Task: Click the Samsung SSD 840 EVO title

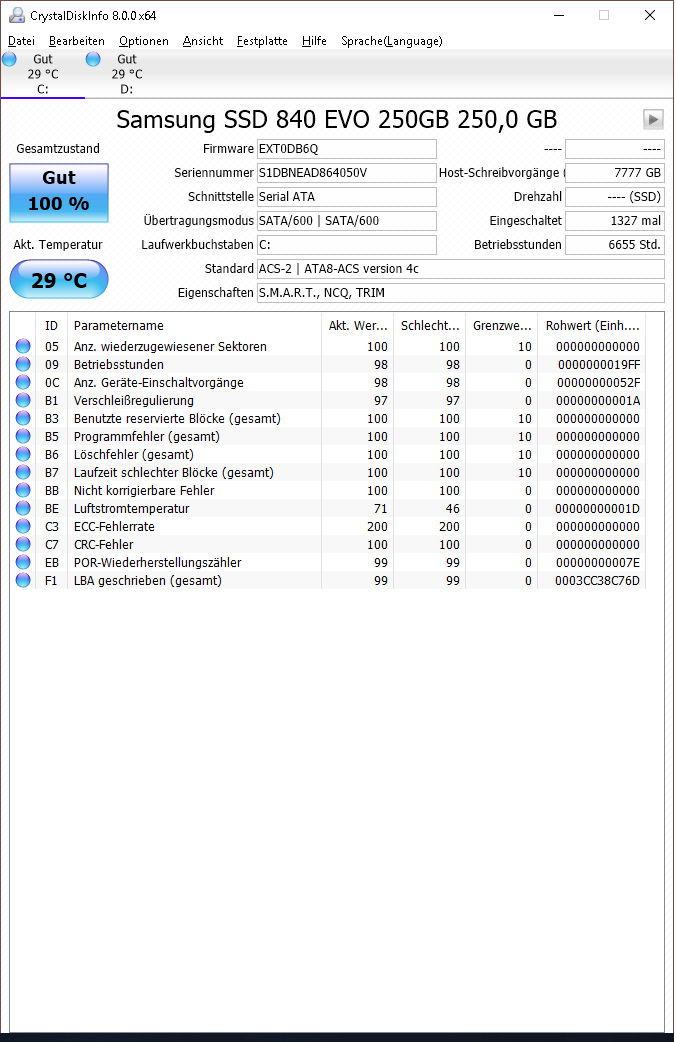Action: (336, 120)
